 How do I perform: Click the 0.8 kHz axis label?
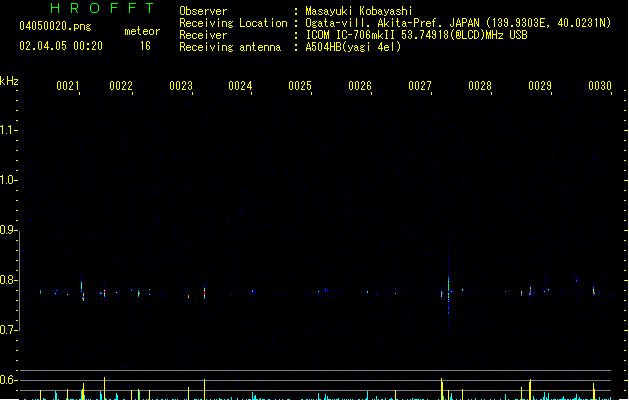[6, 280]
